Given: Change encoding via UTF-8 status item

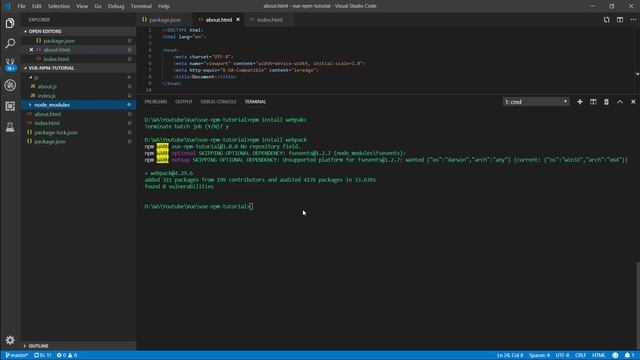Looking at the screenshot, I should (562, 355).
